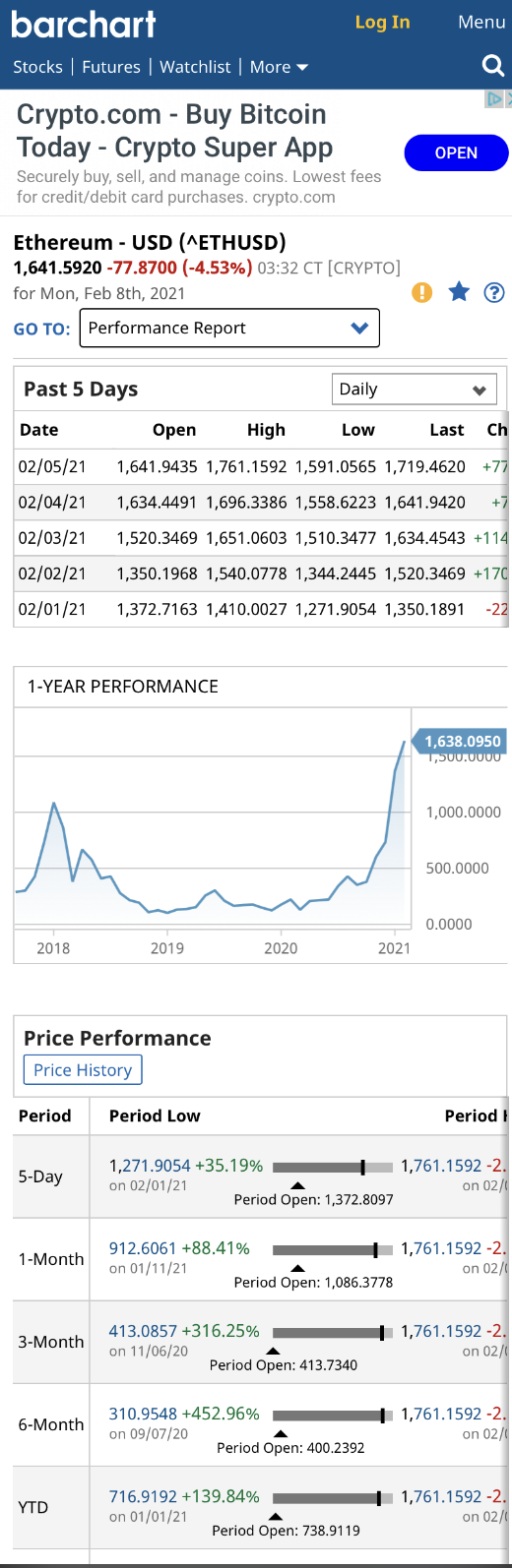Screen dimensions: 512x1568
Task: Expand the Performance Report dropdown
Action: coord(228,329)
